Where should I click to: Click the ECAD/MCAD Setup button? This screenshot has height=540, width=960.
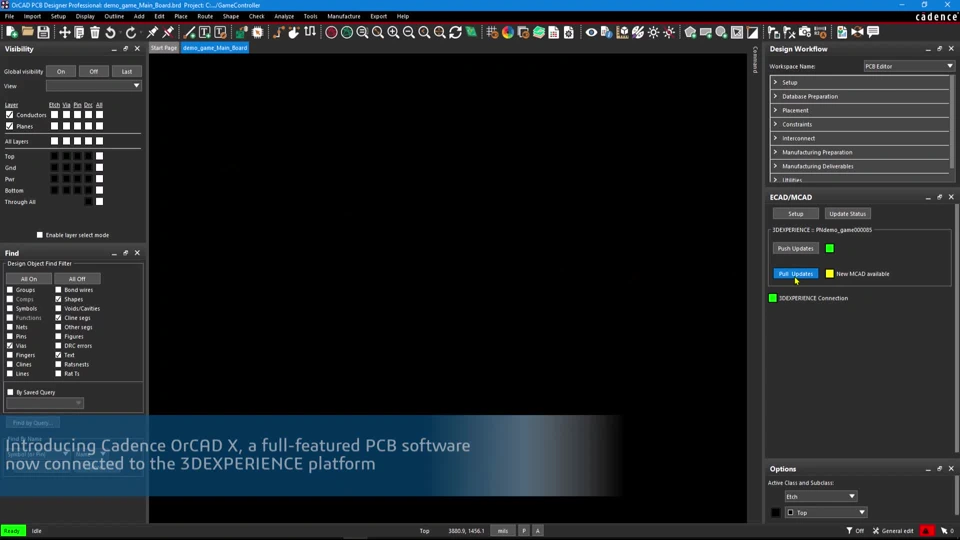coord(795,214)
